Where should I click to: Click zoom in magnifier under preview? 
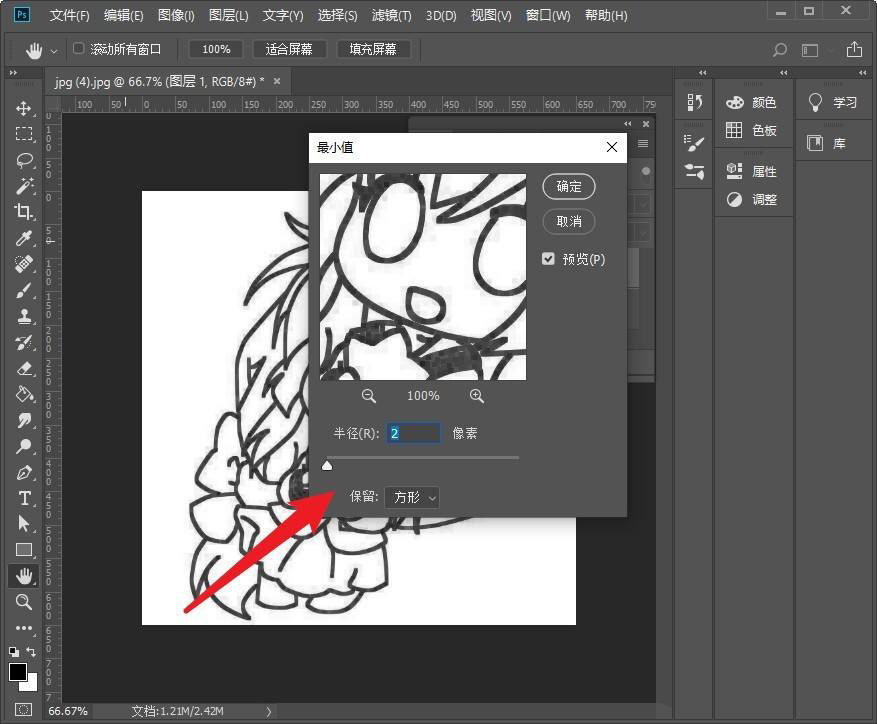pos(477,396)
